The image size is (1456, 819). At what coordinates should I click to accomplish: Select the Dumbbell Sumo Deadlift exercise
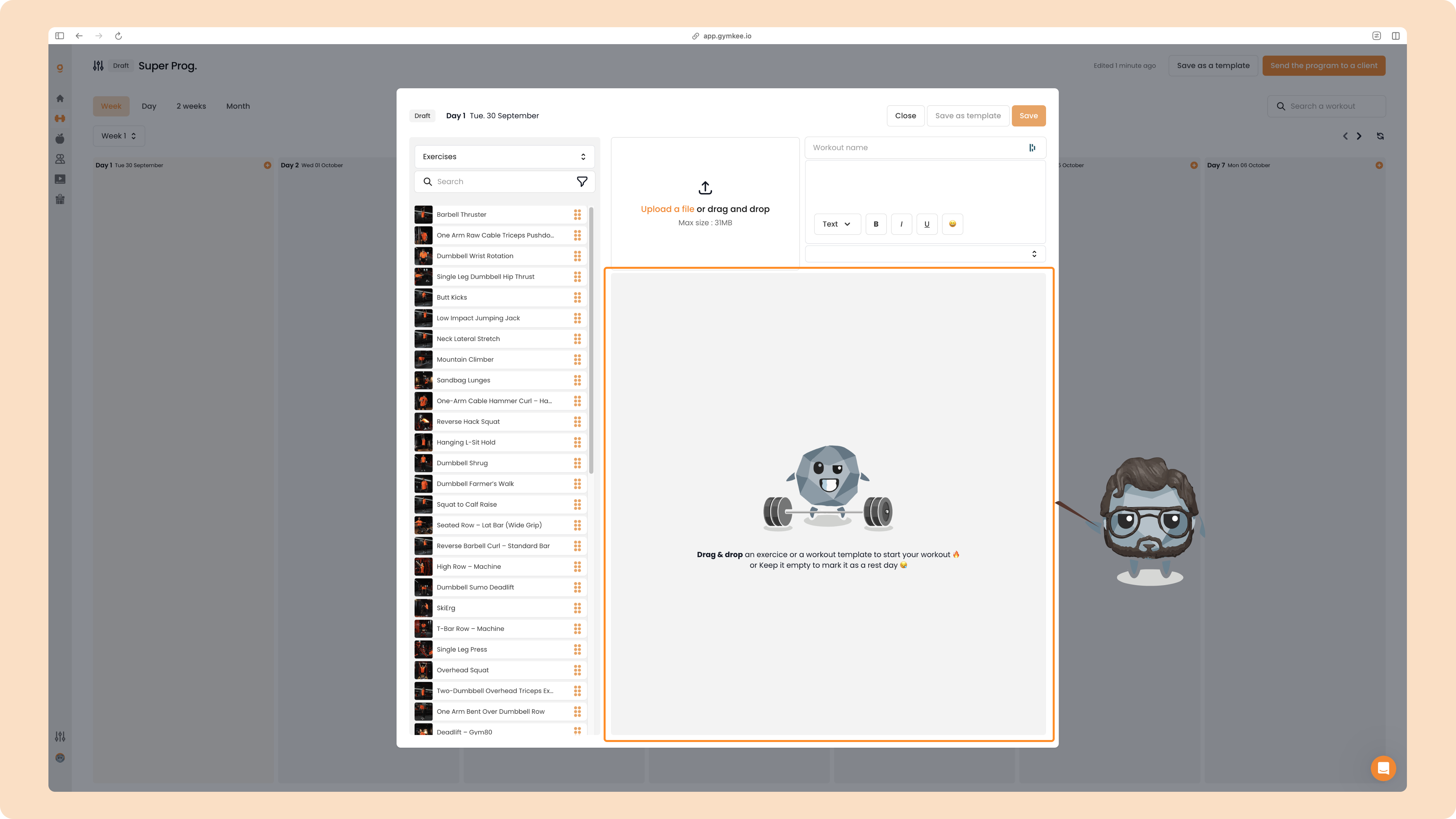point(500,587)
